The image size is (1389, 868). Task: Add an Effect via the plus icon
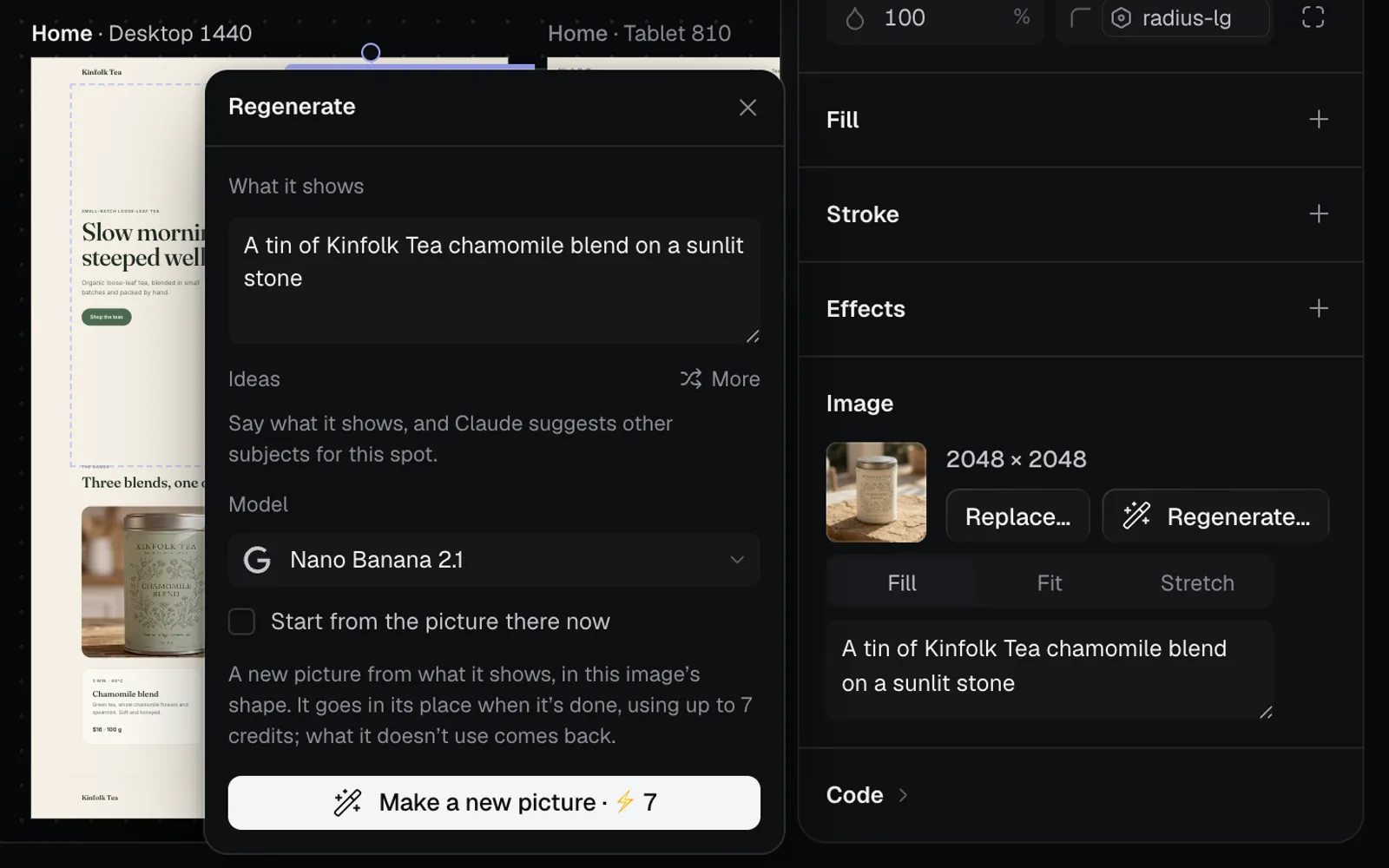(x=1318, y=308)
